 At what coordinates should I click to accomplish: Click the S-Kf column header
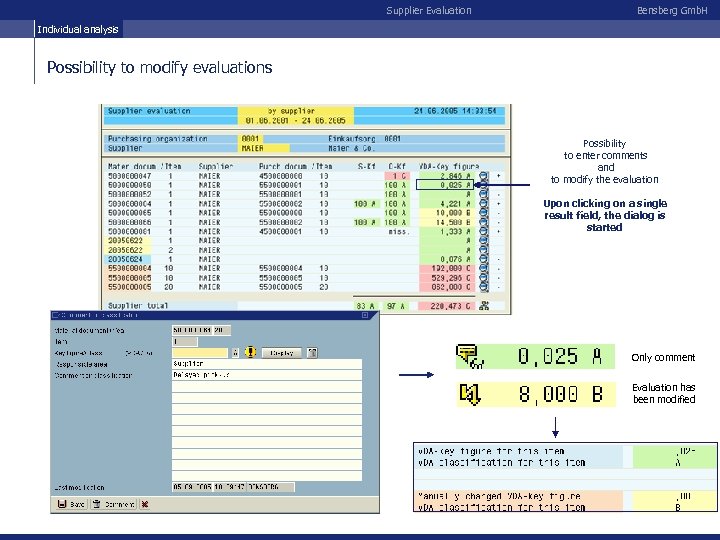(366, 166)
